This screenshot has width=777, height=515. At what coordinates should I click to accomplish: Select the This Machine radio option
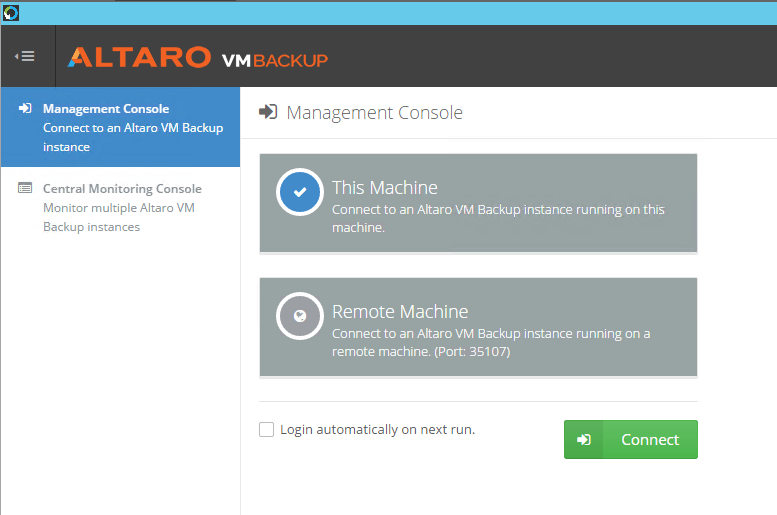[x=300, y=192]
